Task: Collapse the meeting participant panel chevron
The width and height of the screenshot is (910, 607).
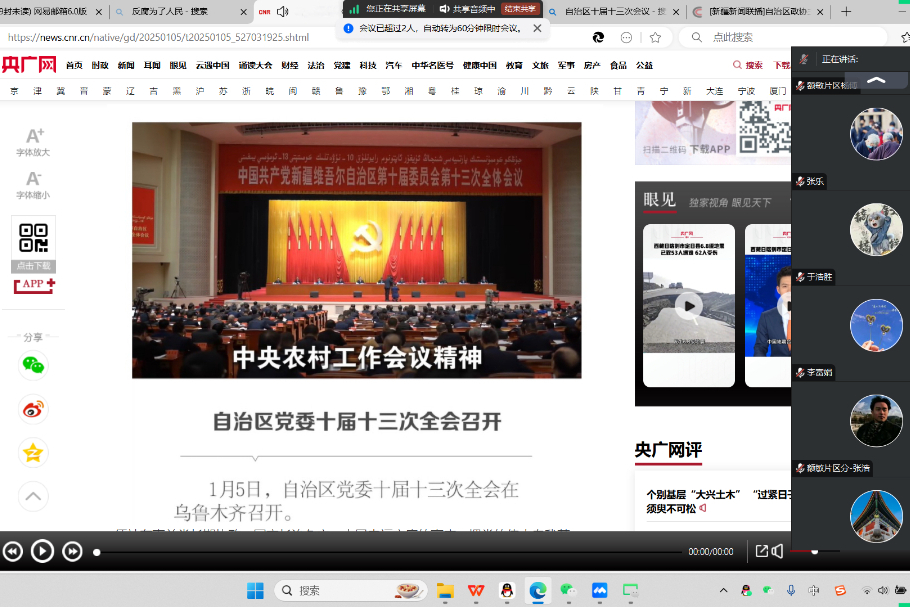Action: point(876,80)
